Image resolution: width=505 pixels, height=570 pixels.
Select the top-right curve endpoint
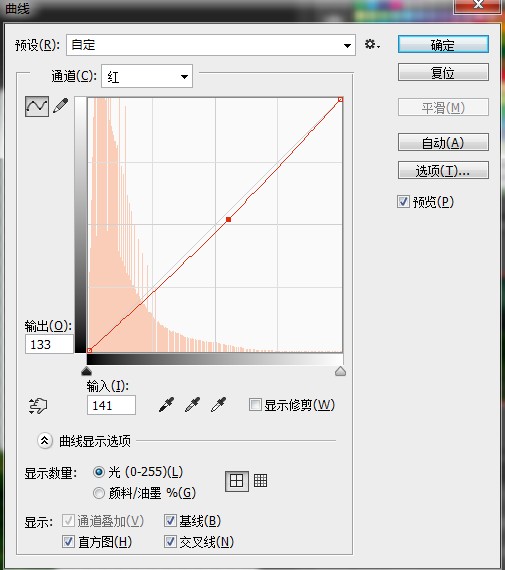pyautogui.click(x=340, y=99)
